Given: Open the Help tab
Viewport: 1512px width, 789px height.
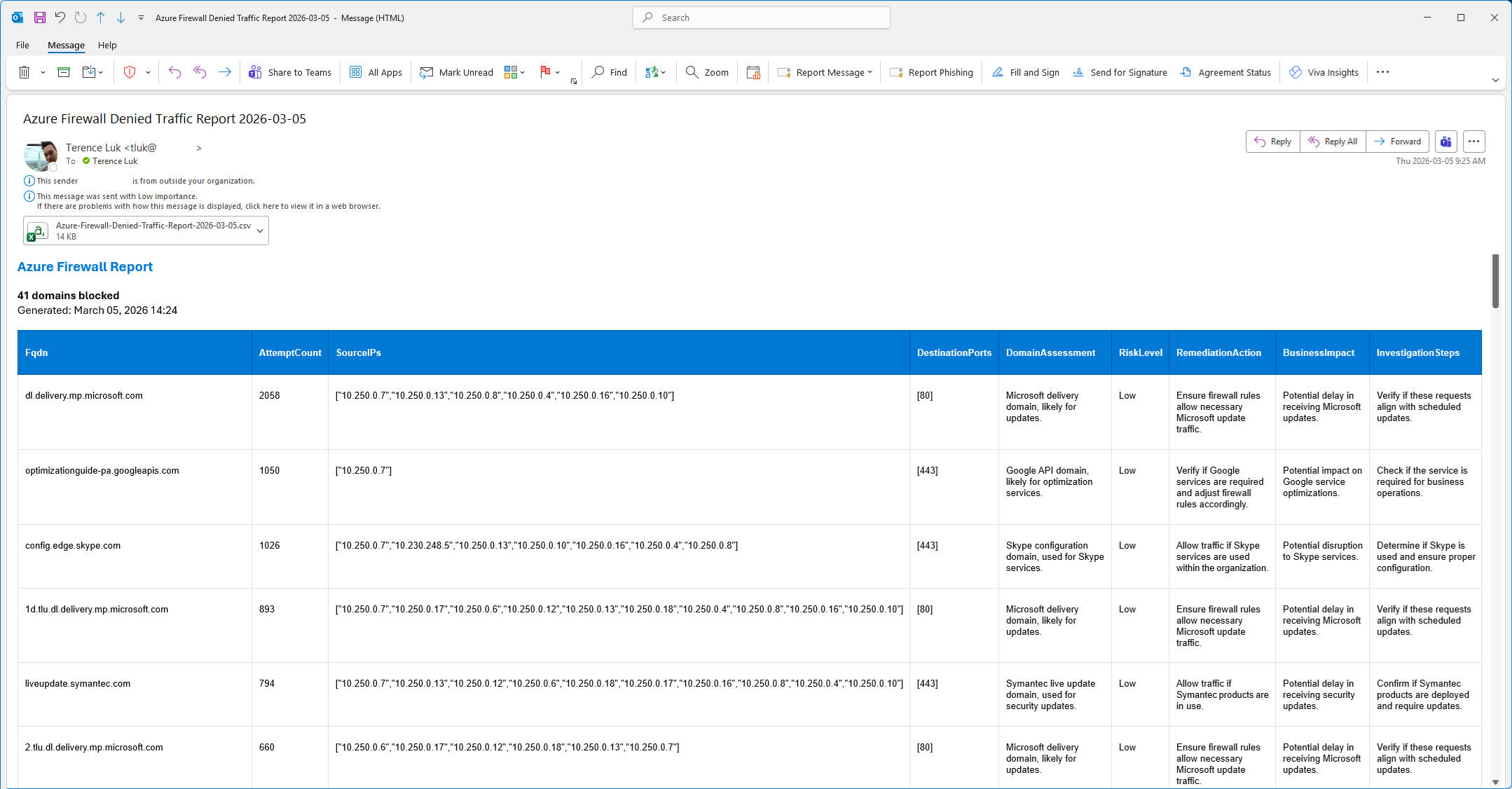Looking at the screenshot, I should (x=107, y=45).
